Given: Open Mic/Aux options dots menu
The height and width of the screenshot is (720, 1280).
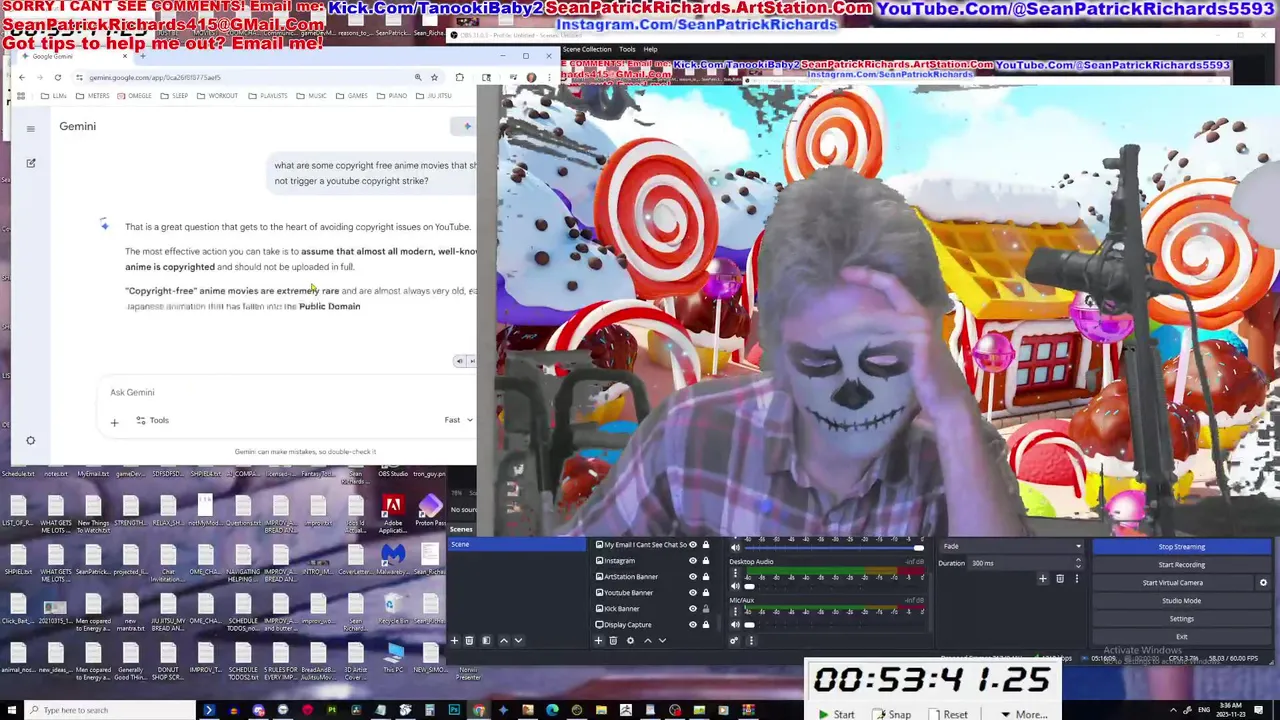Looking at the screenshot, I should click(x=735, y=612).
